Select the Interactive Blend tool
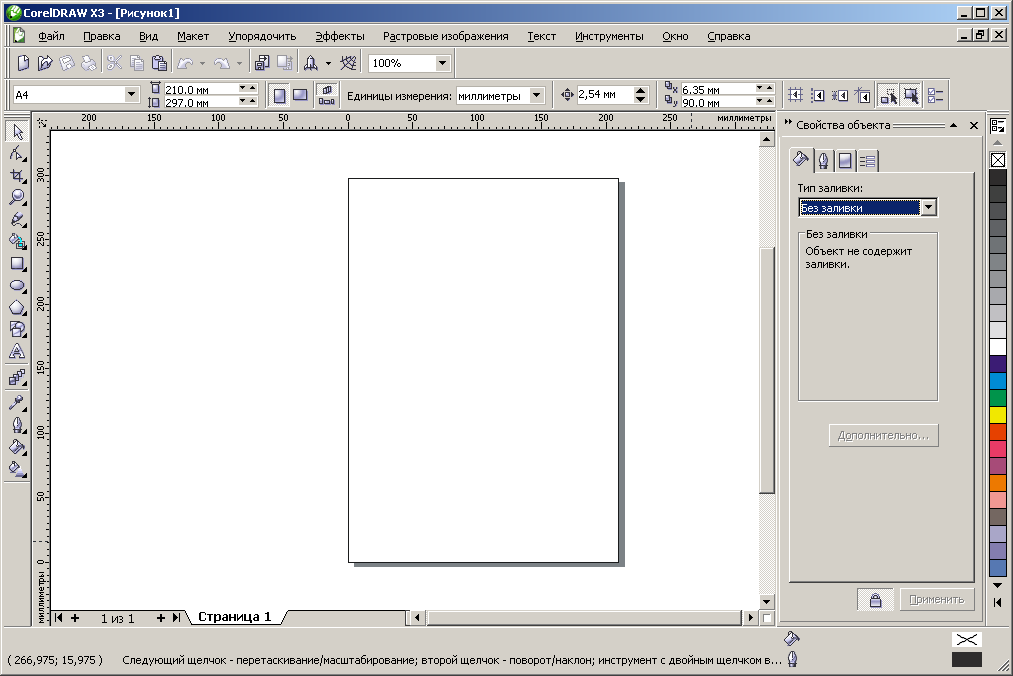This screenshot has height=676, width=1013. tap(17, 377)
